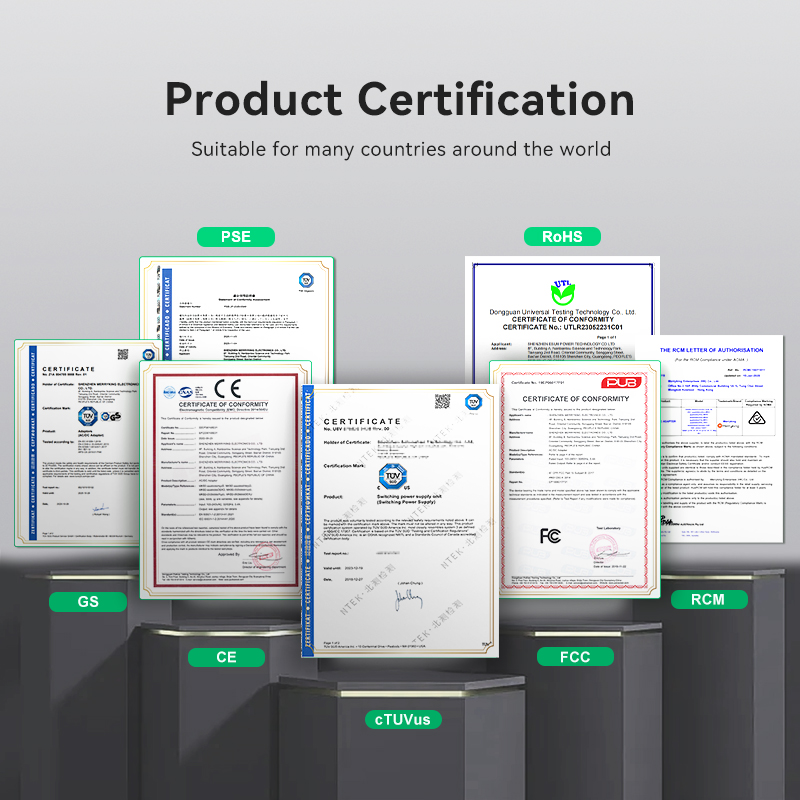The width and height of the screenshot is (800, 800).
Task: Click the QR code on GS certificate
Action: (x=123, y=354)
